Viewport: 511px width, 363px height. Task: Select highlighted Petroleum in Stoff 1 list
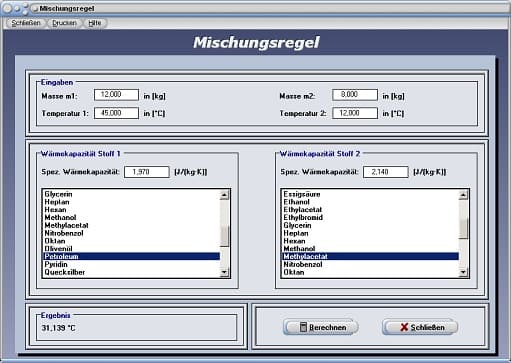132,256
